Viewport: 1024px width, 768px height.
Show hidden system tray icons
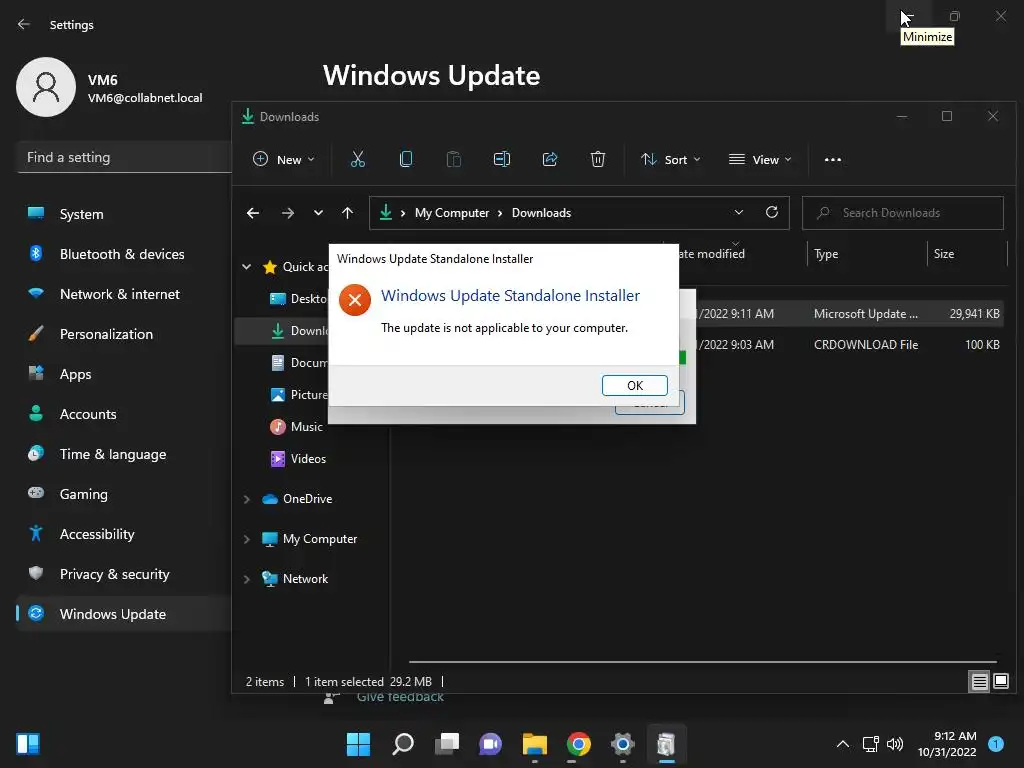click(843, 744)
